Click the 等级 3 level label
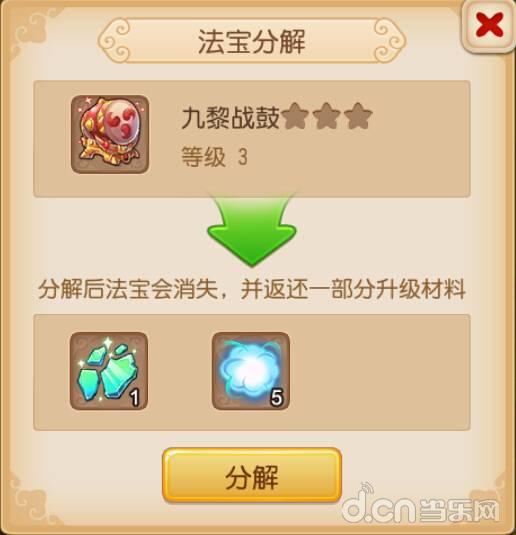The width and height of the screenshot is (516, 535). 214,157
